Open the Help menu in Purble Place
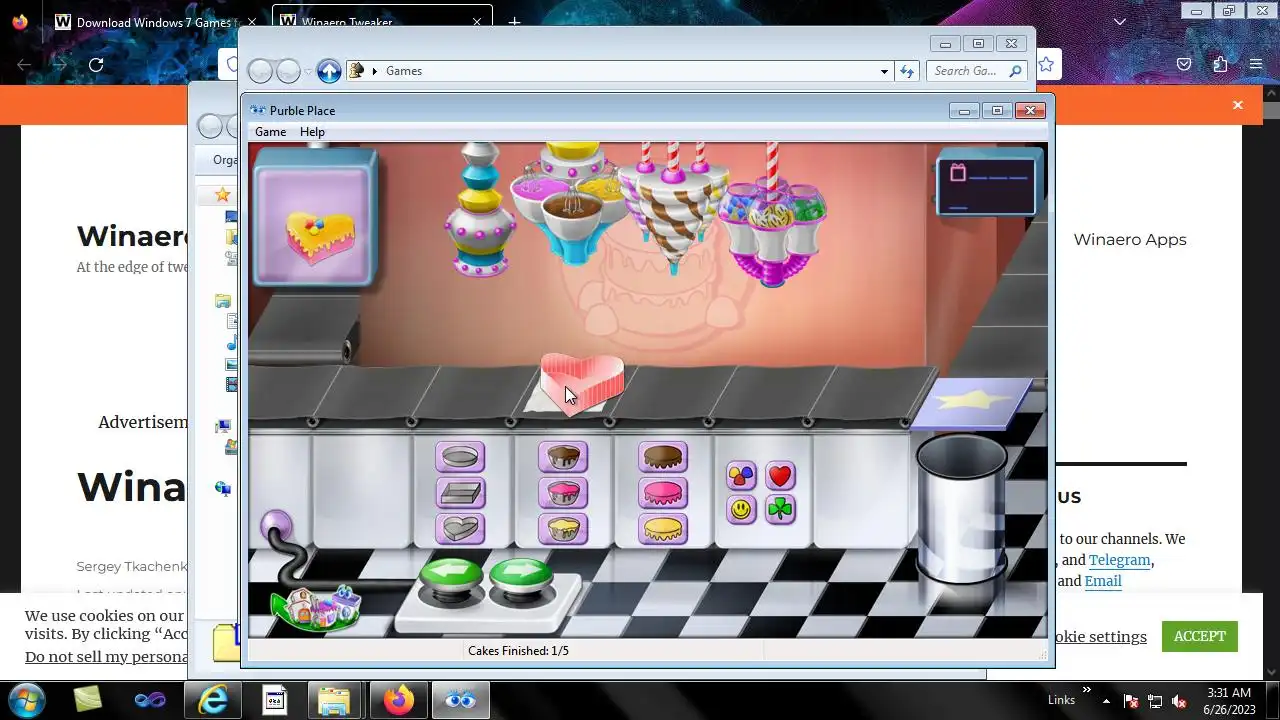Screen dimensions: 1280x720 [x=312, y=132]
